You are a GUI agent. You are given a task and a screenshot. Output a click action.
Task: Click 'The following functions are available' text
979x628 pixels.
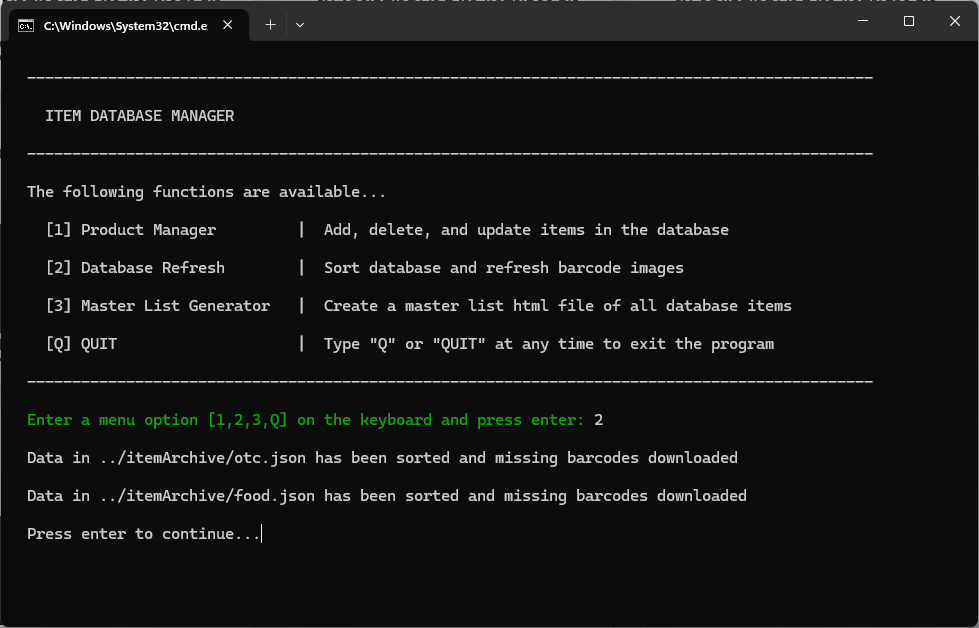[206, 192]
